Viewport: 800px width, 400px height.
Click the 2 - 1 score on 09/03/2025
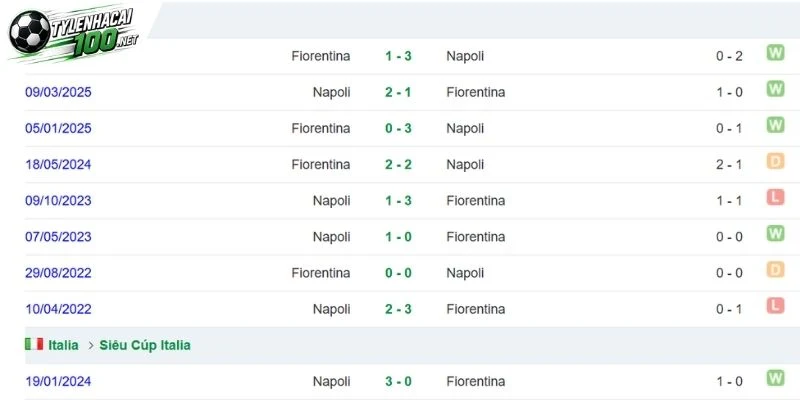click(398, 92)
